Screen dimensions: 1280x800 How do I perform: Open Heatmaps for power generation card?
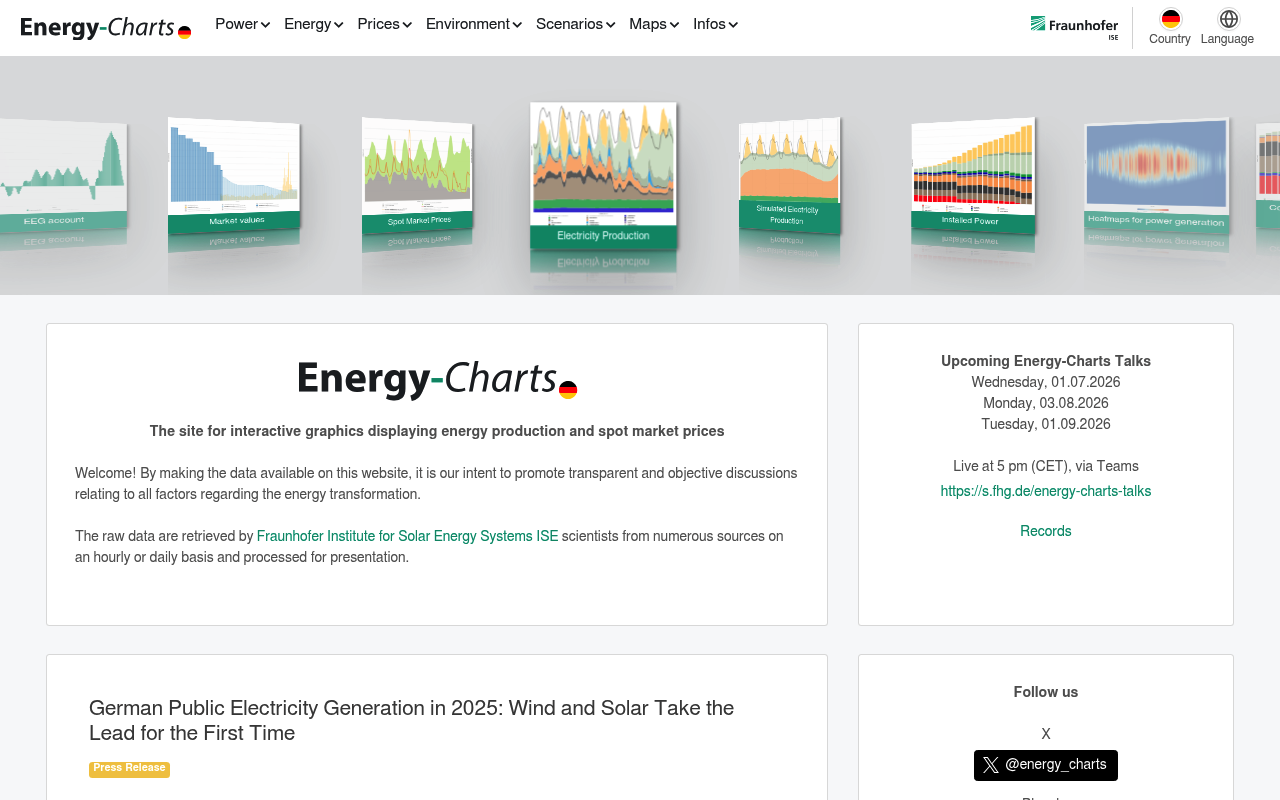click(1156, 176)
